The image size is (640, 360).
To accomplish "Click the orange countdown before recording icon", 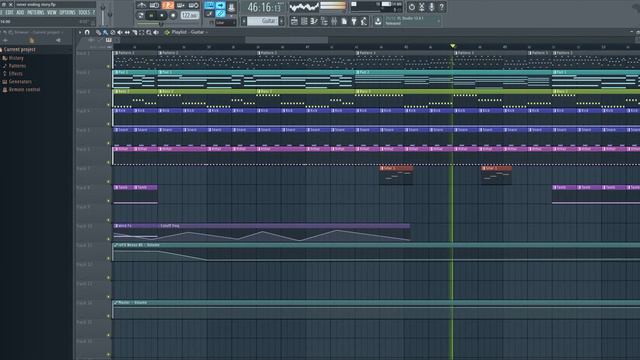I will (x=168, y=5).
